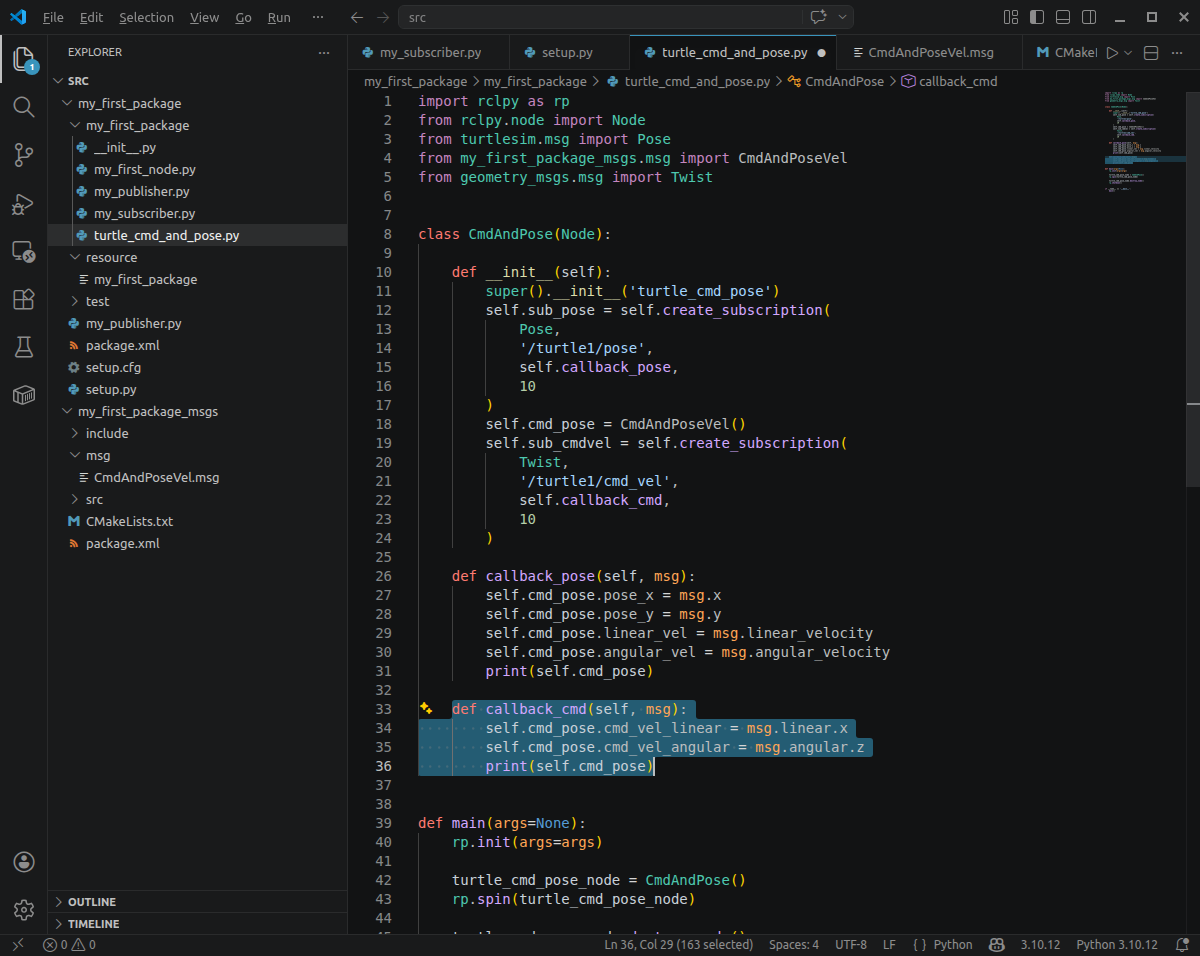Collapse the top my_first_package folder
This screenshot has width=1200, height=956.
pos(67,103)
